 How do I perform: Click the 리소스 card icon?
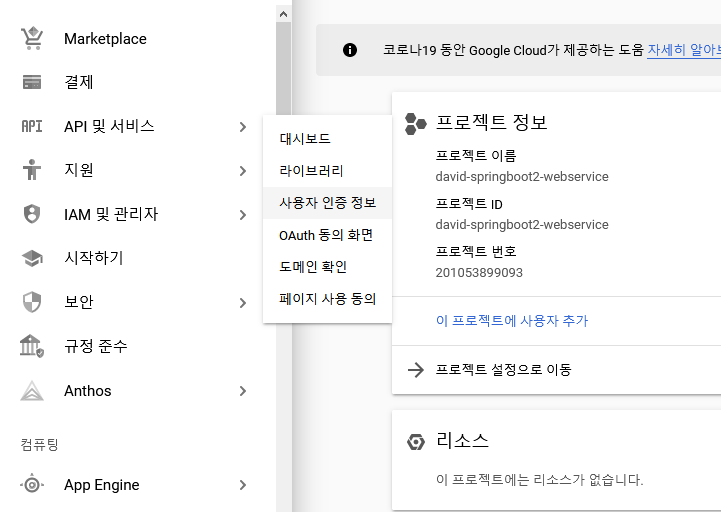(416, 442)
